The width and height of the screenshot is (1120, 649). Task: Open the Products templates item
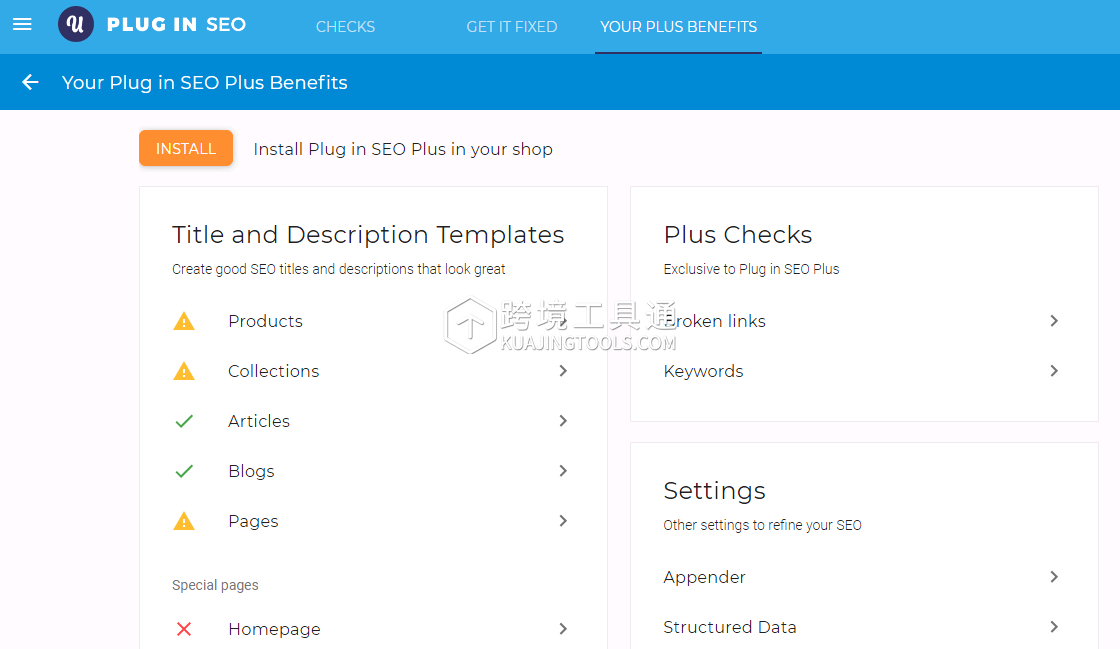click(265, 321)
